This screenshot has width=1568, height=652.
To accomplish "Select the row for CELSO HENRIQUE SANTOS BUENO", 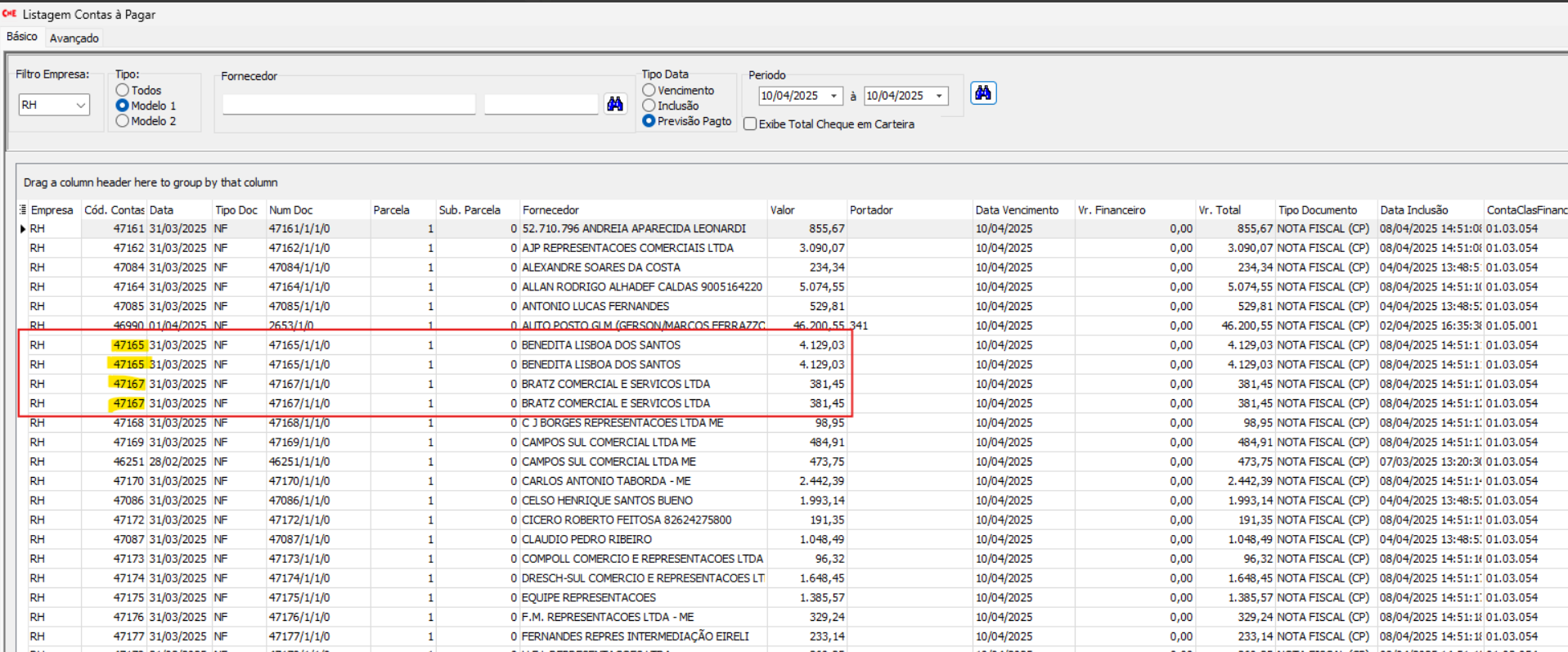I will pos(607,501).
